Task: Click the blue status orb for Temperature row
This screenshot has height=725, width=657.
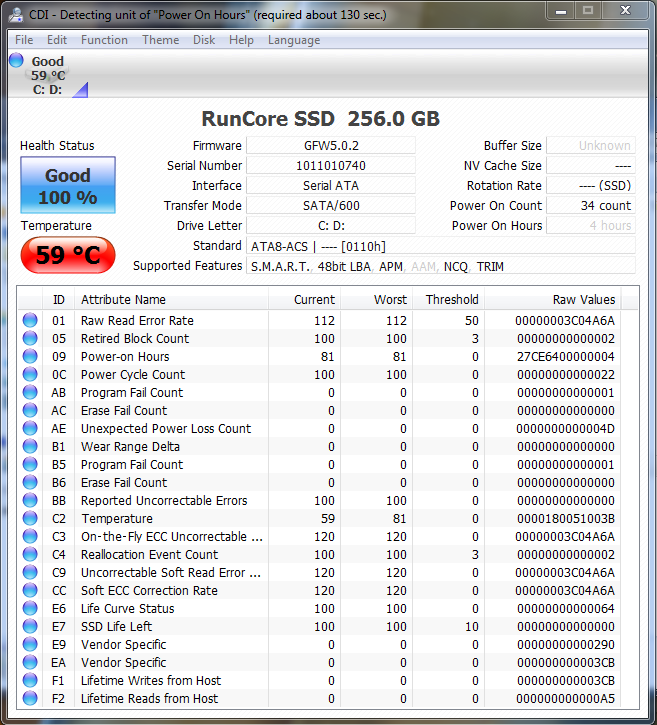Action: coord(30,519)
